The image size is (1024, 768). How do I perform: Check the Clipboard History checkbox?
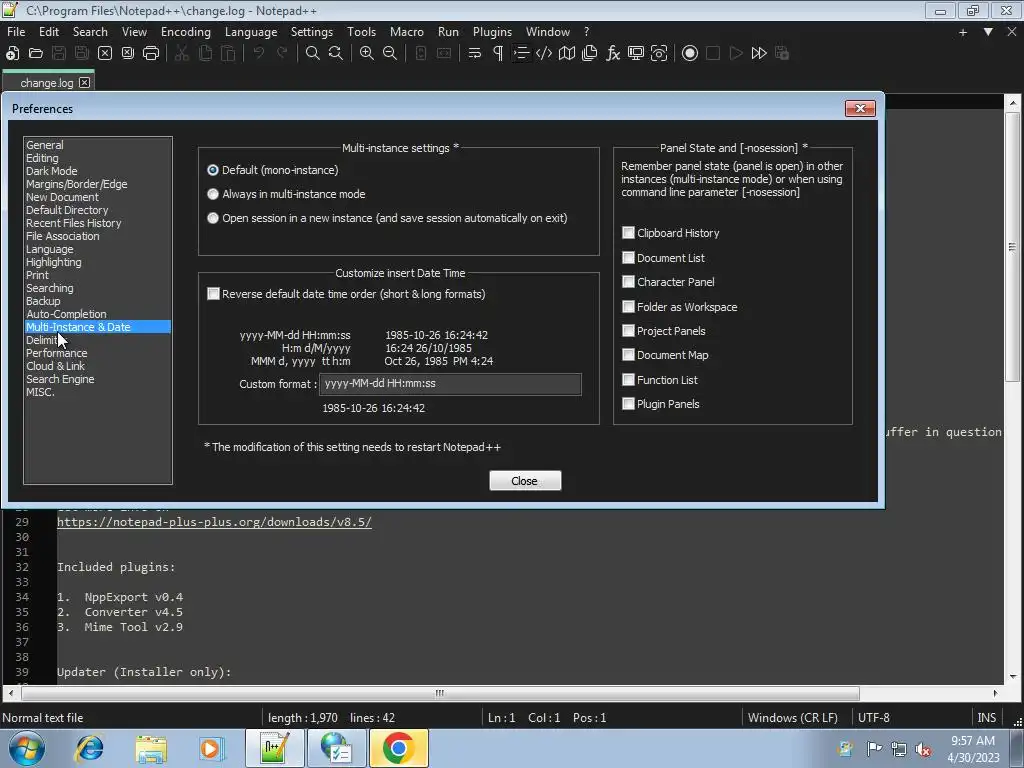(x=628, y=232)
